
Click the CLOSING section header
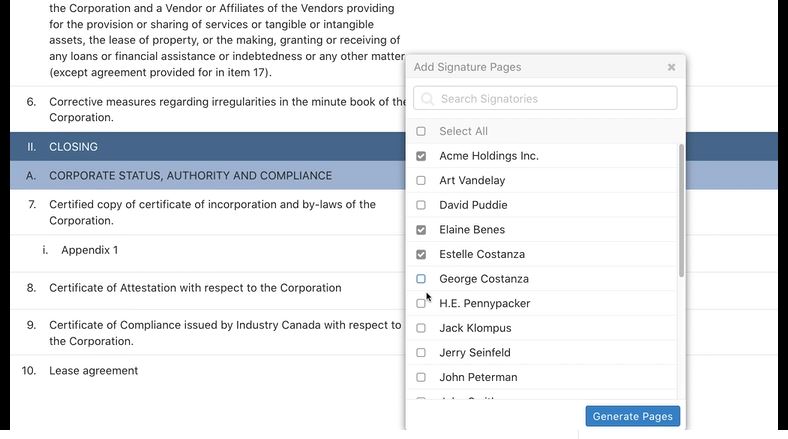pyautogui.click(x=73, y=146)
